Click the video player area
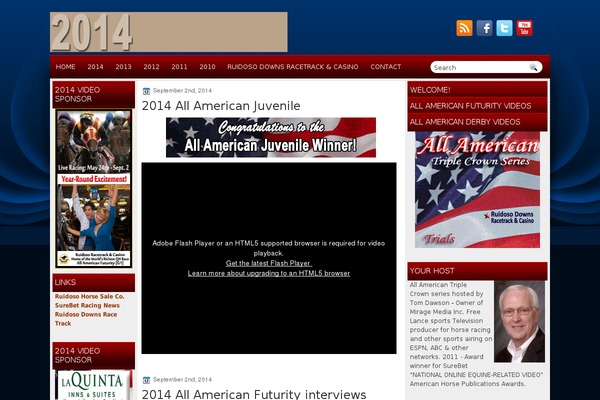The width and height of the screenshot is (600, 400). [269, 258]
